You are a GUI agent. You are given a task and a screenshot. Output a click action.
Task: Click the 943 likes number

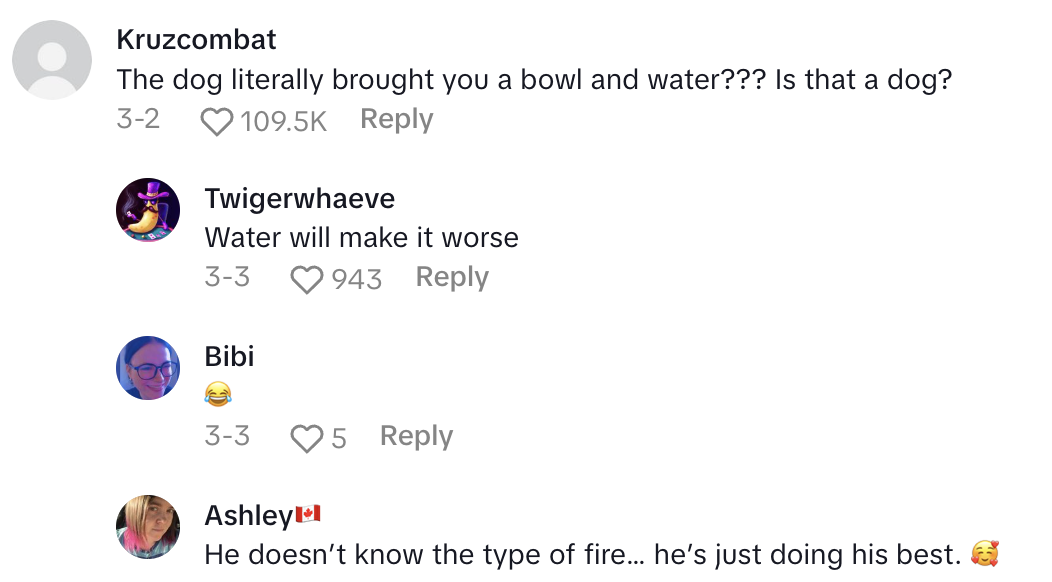357,279
